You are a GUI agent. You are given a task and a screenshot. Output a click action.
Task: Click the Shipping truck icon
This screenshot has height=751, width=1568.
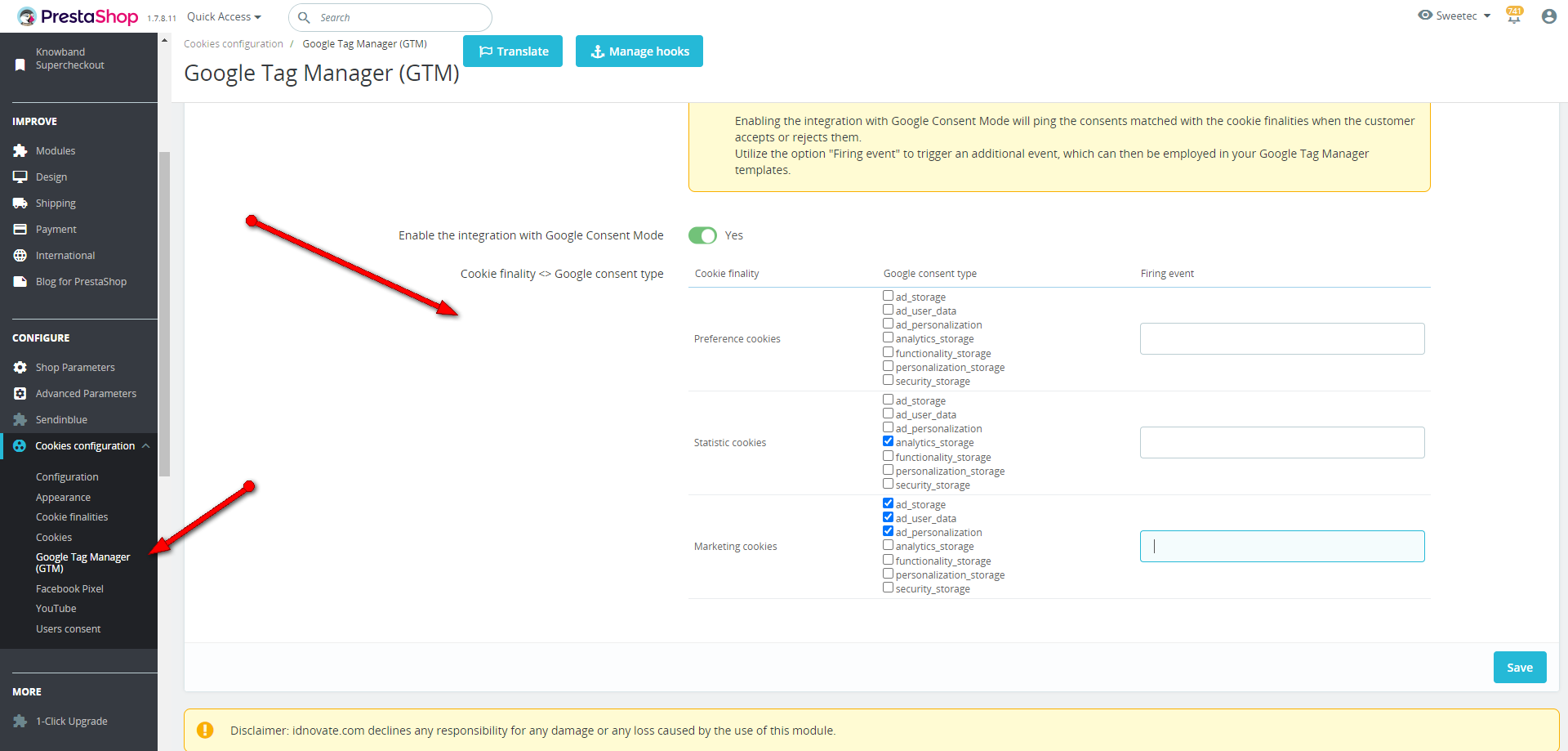tap(20, 203)
